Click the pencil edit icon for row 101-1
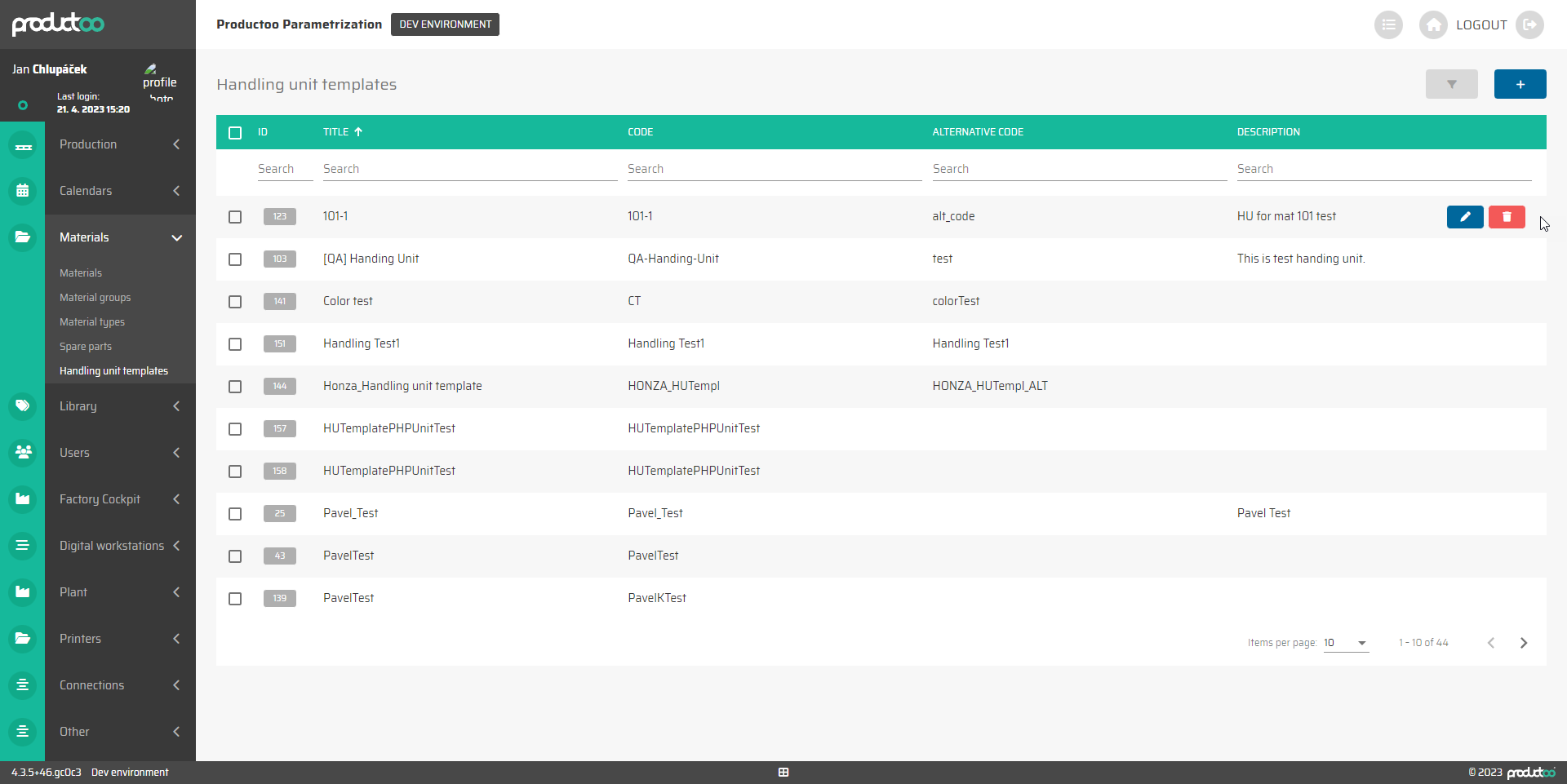This screenshot has height=784, width=1567. tap(1464, 217)
